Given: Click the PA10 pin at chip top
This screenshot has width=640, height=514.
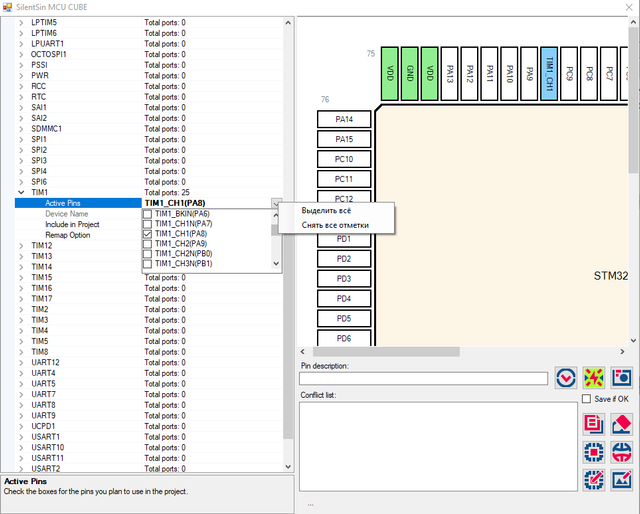Looking at the screenshot, I should click(509, 73).
